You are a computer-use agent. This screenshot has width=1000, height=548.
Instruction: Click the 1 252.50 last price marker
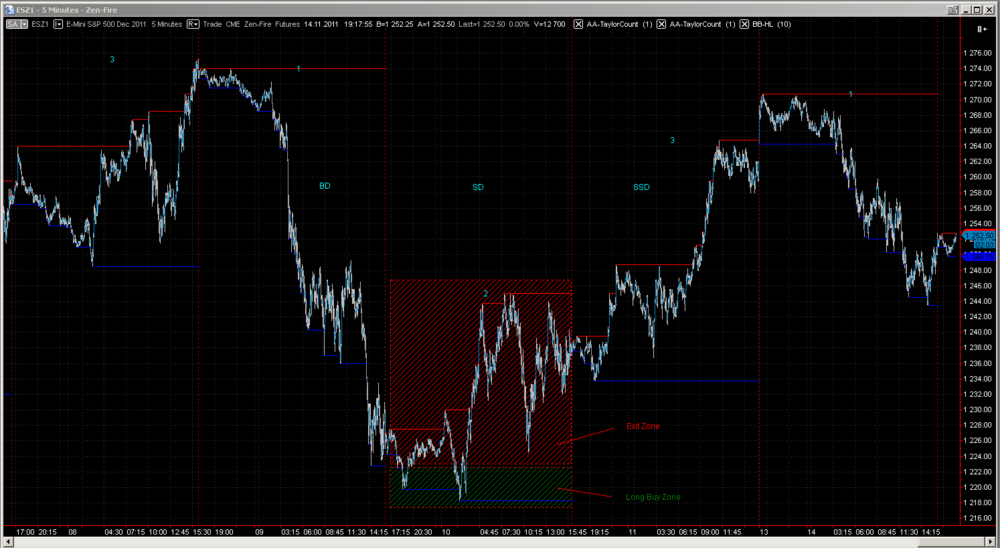(x=978, y=235)
